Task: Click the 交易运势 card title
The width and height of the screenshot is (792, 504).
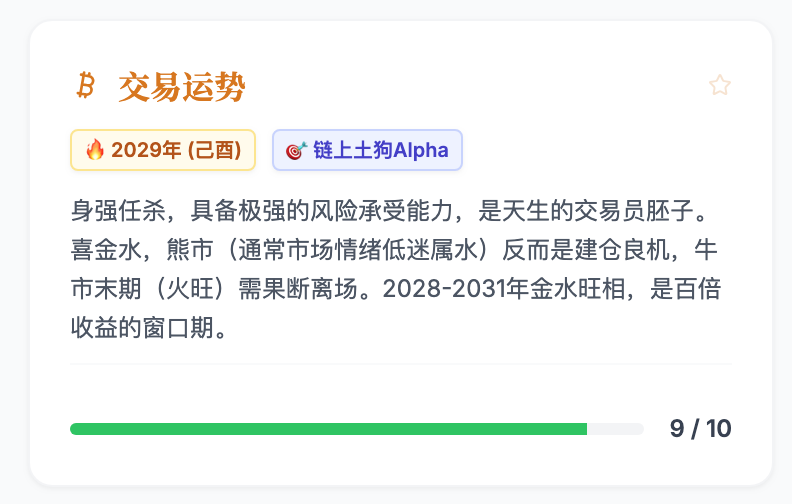Action: click(x=181, y=87)
